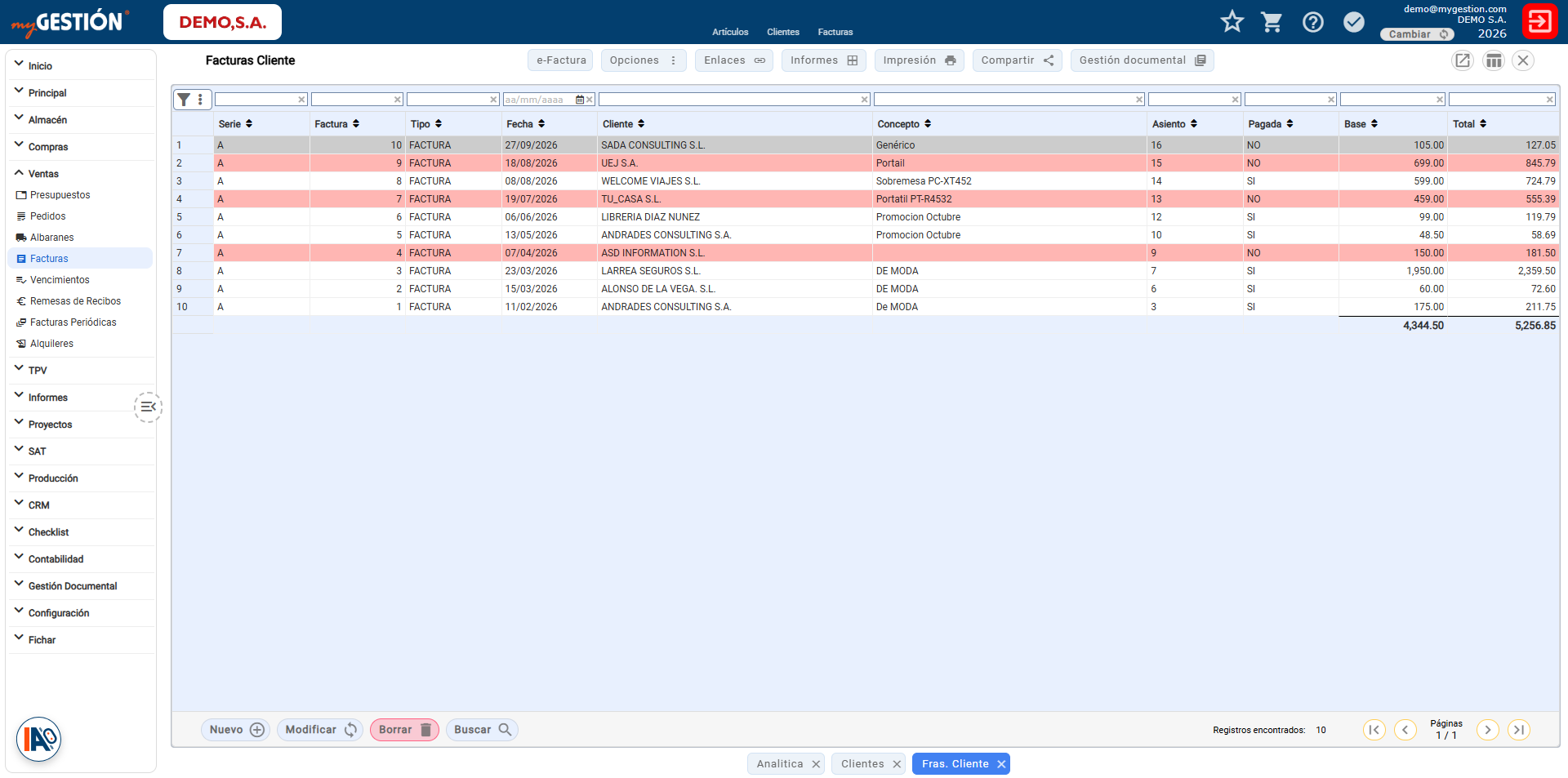Go to the first page
The width and height of the screenshot is (1568, 778).
click(1374, 730)
